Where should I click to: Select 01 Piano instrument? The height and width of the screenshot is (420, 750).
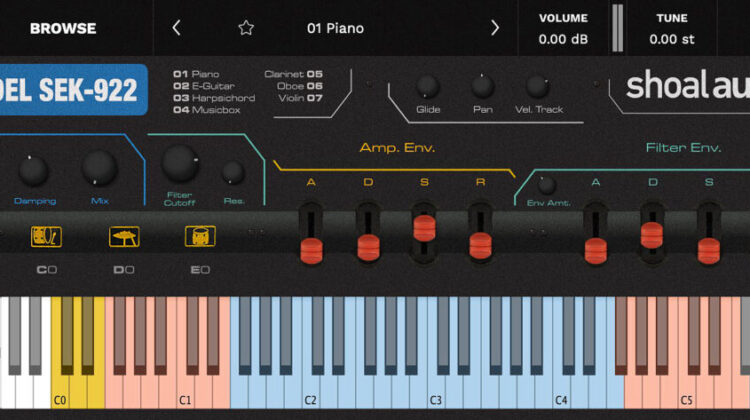pos(196,74)
